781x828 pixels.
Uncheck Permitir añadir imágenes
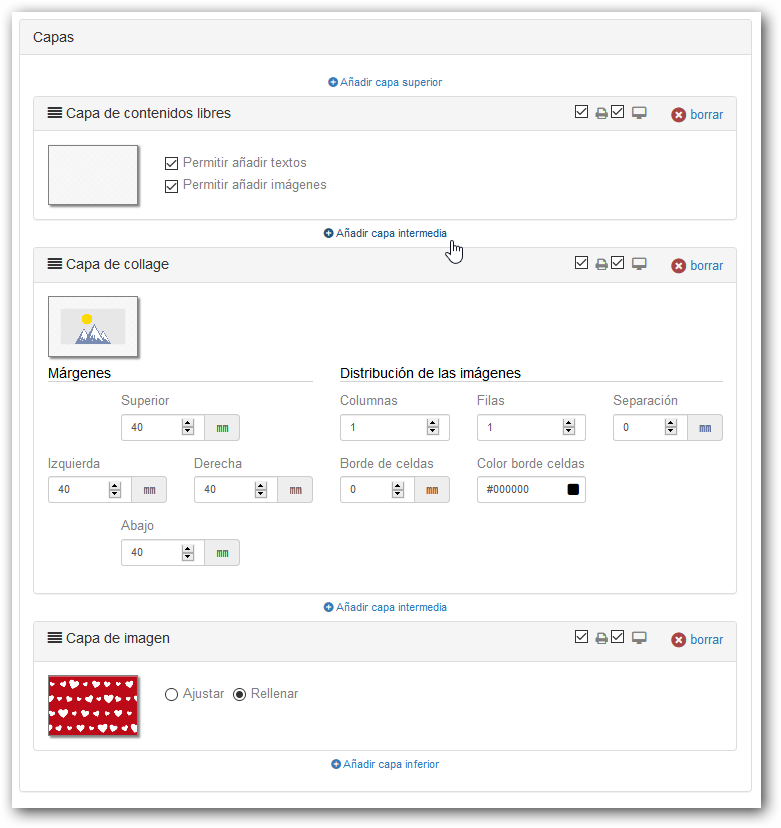click(x=172, y=186)
